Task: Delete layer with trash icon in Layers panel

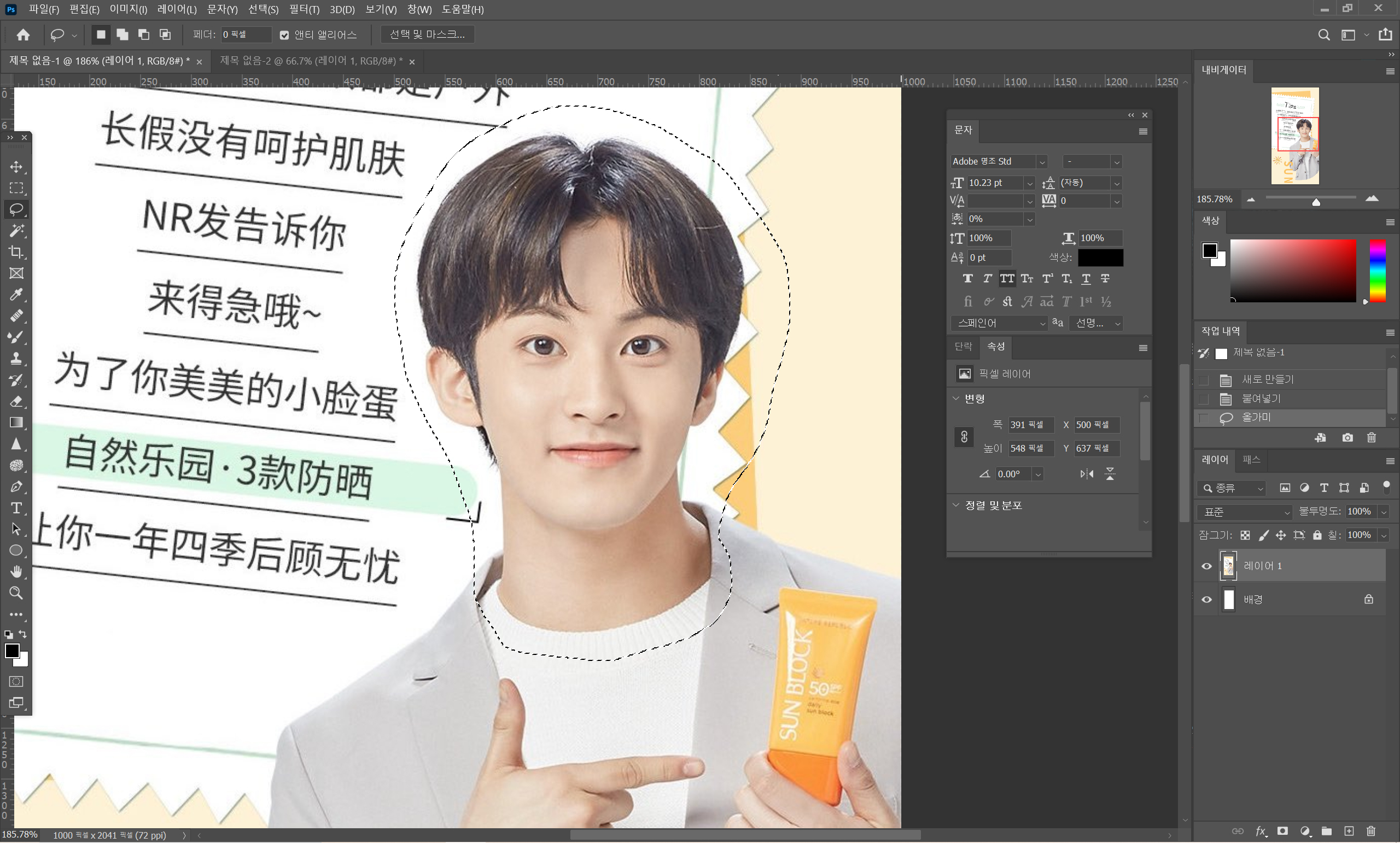Action: pos(1370,832)
